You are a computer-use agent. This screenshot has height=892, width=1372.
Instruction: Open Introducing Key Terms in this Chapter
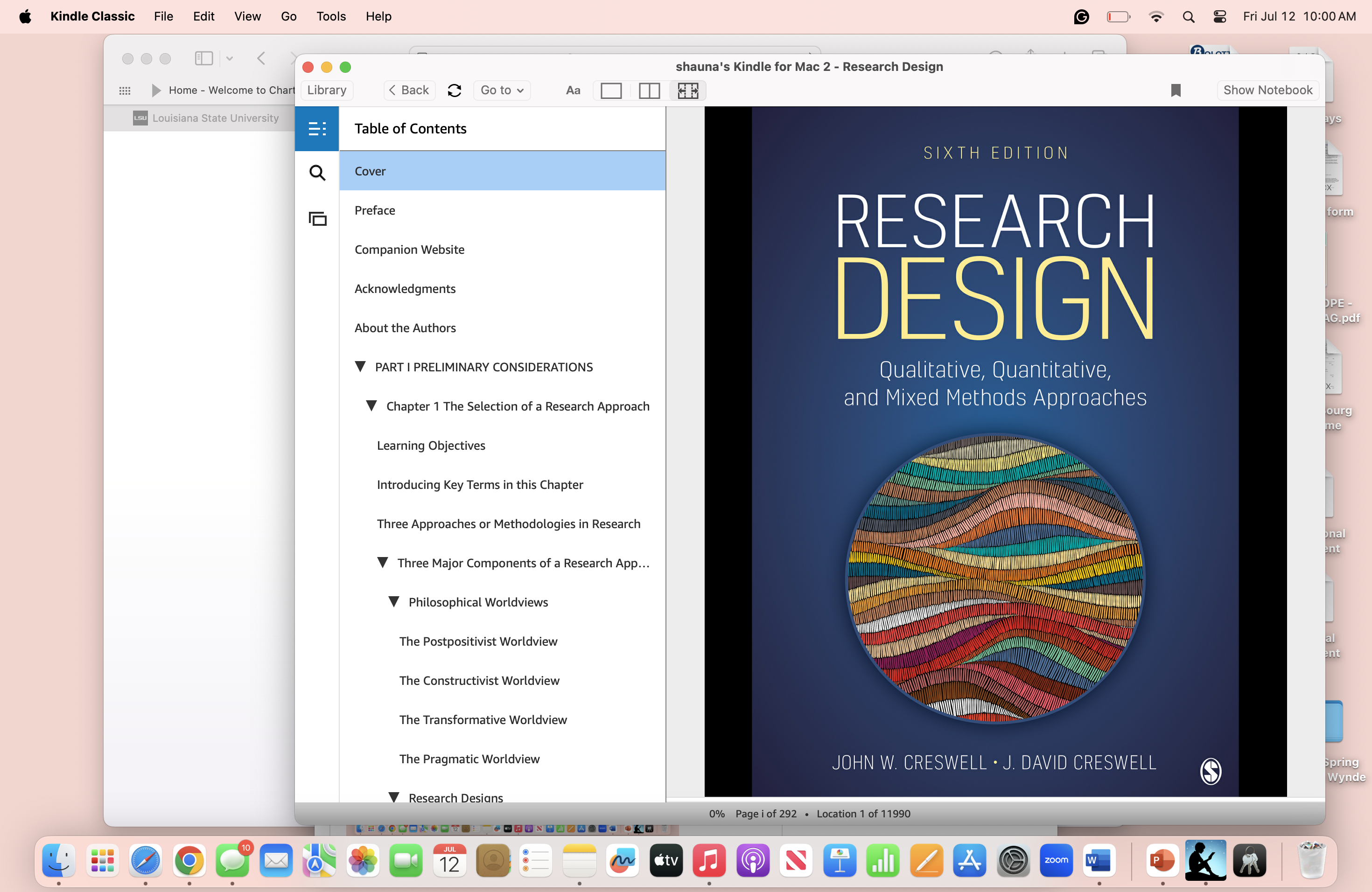502,484
